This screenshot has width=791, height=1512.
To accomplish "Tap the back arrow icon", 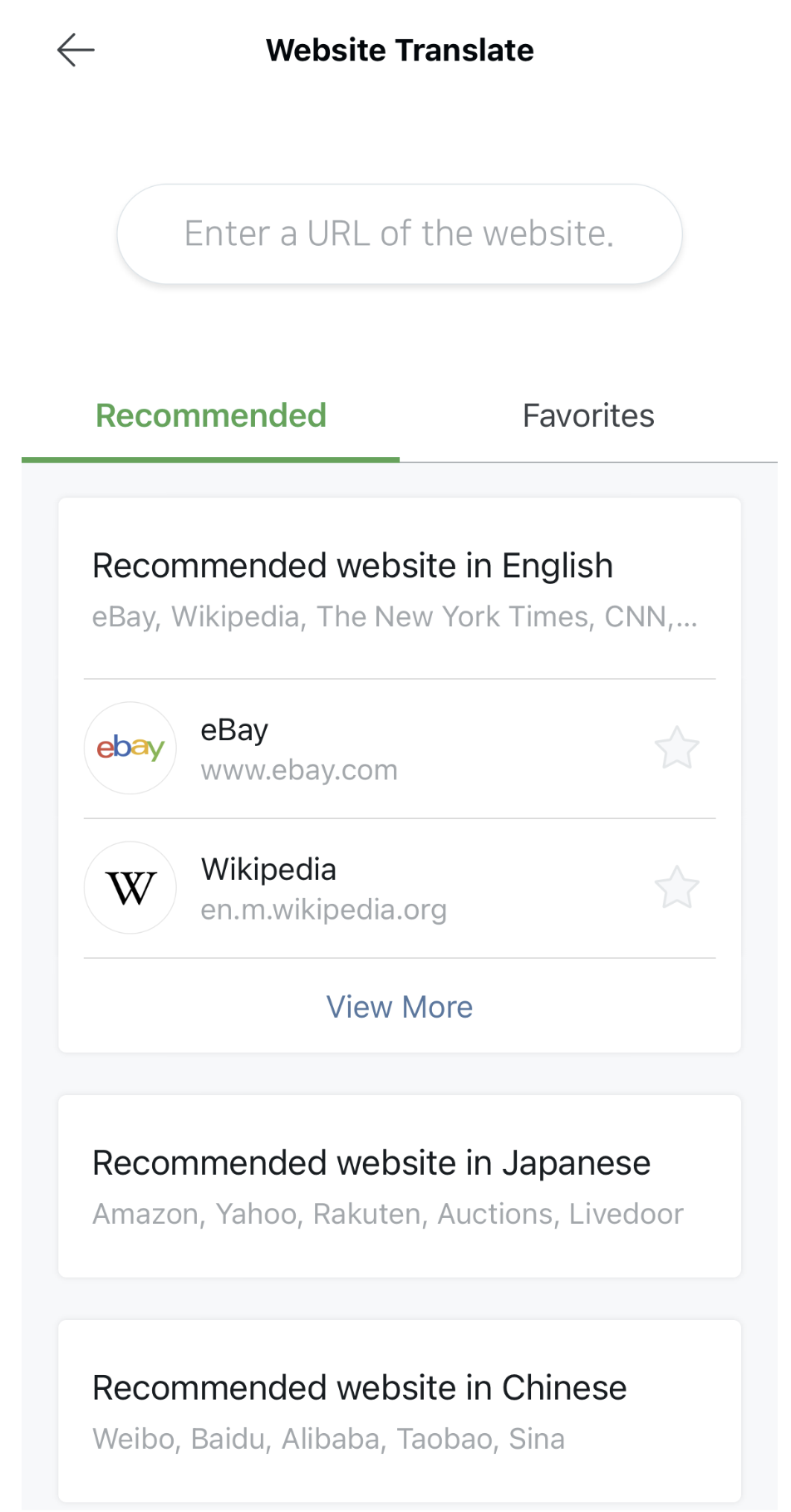I will (76, 50).
